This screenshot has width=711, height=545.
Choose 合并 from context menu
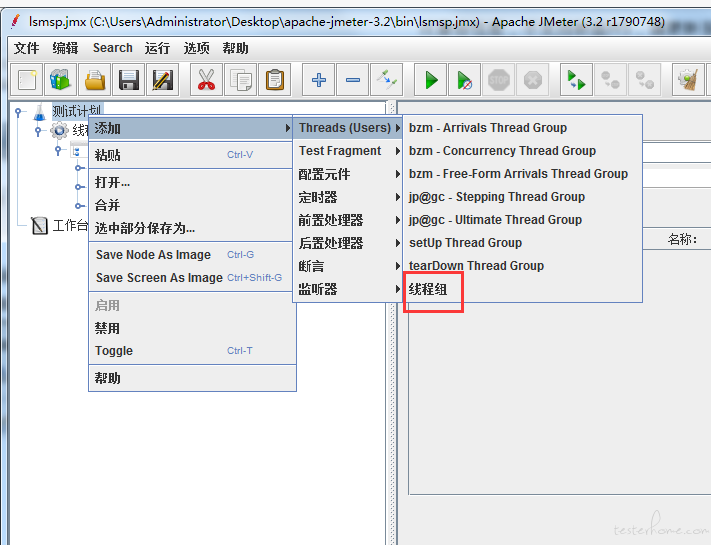191,205
